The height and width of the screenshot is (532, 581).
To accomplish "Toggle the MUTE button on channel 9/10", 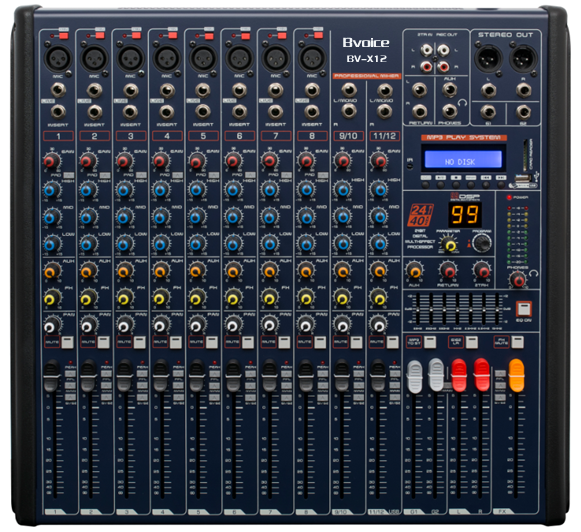I will tap(356, 342).
